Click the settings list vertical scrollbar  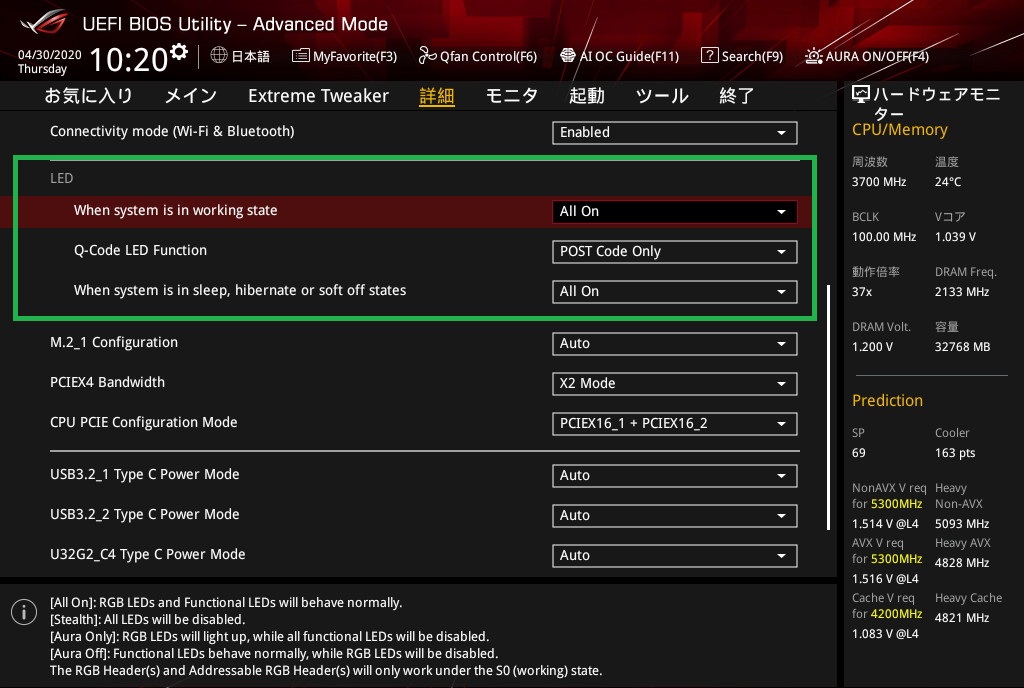(x=828, y=407)
